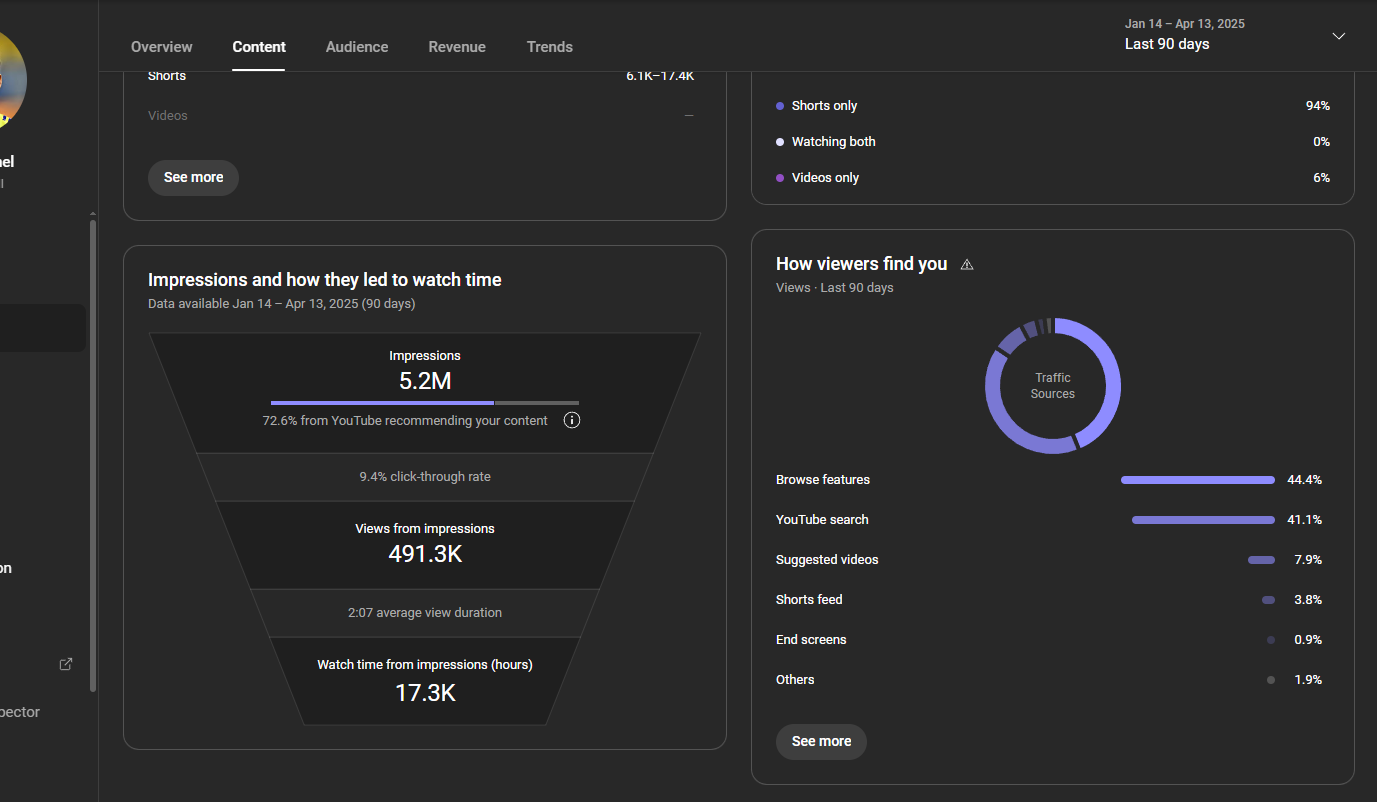Expand the Last 90 days date range chevron

click(1339, 36)
